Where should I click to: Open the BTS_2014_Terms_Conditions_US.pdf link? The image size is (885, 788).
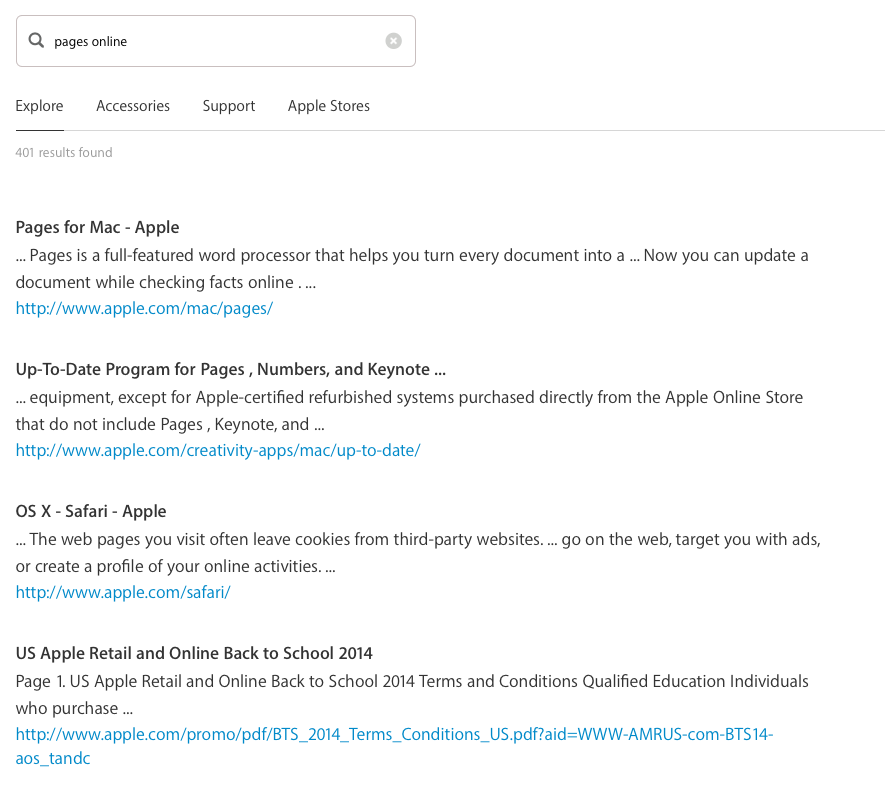point(394,746)
